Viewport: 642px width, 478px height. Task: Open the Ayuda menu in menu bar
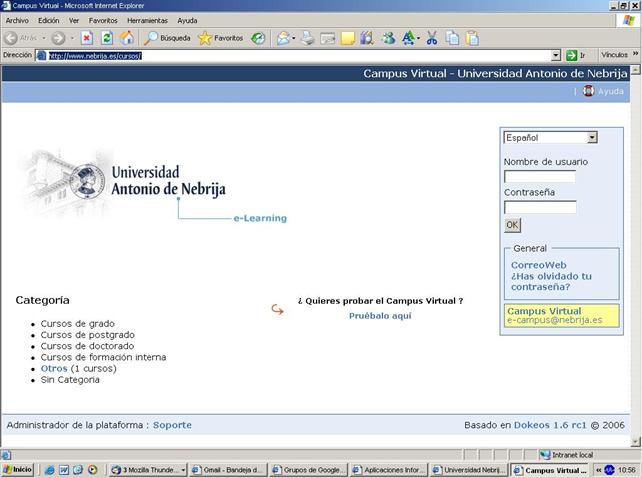click(x=187, y=20)
